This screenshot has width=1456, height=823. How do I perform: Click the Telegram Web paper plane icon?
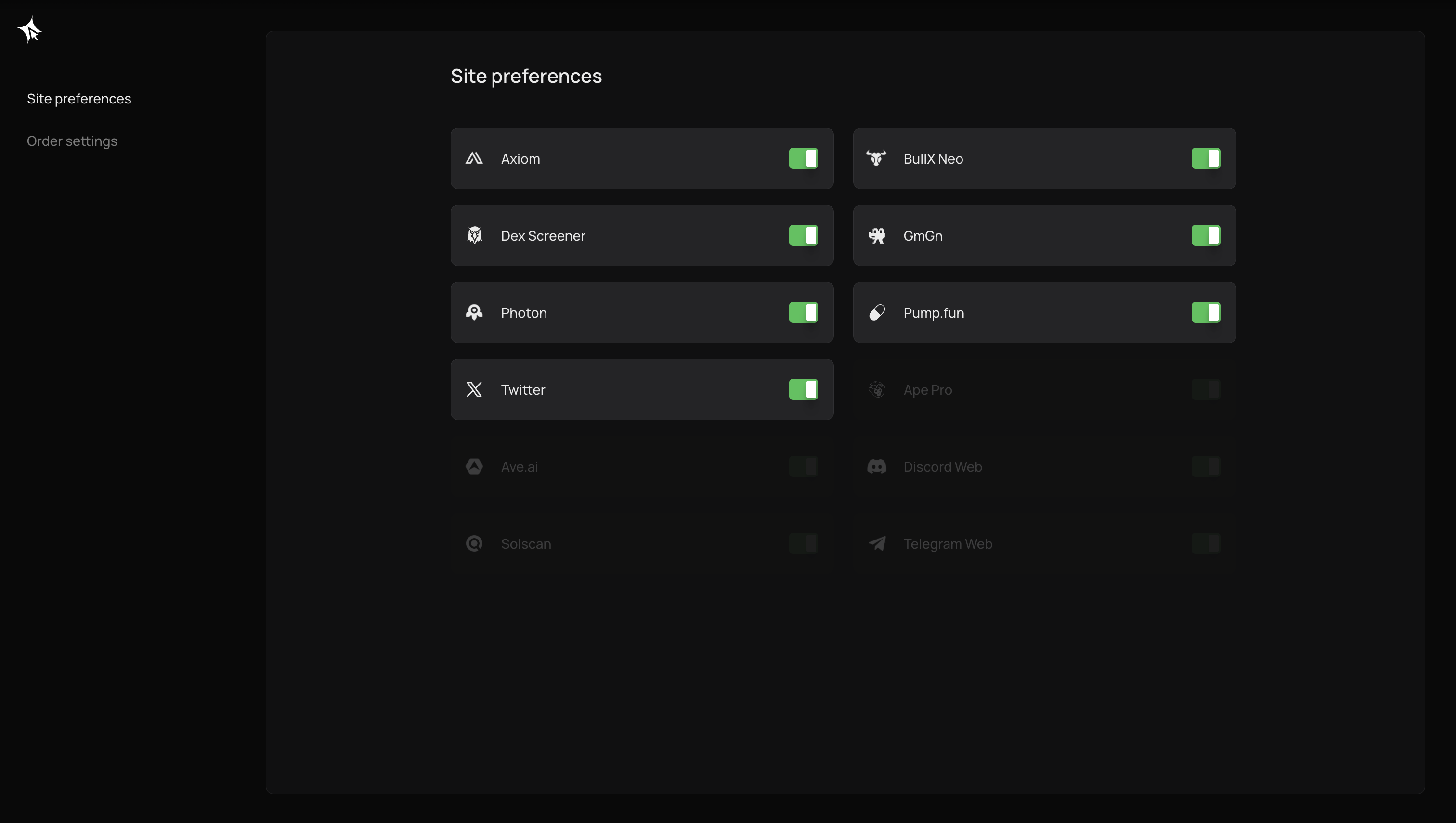[876, 543]
